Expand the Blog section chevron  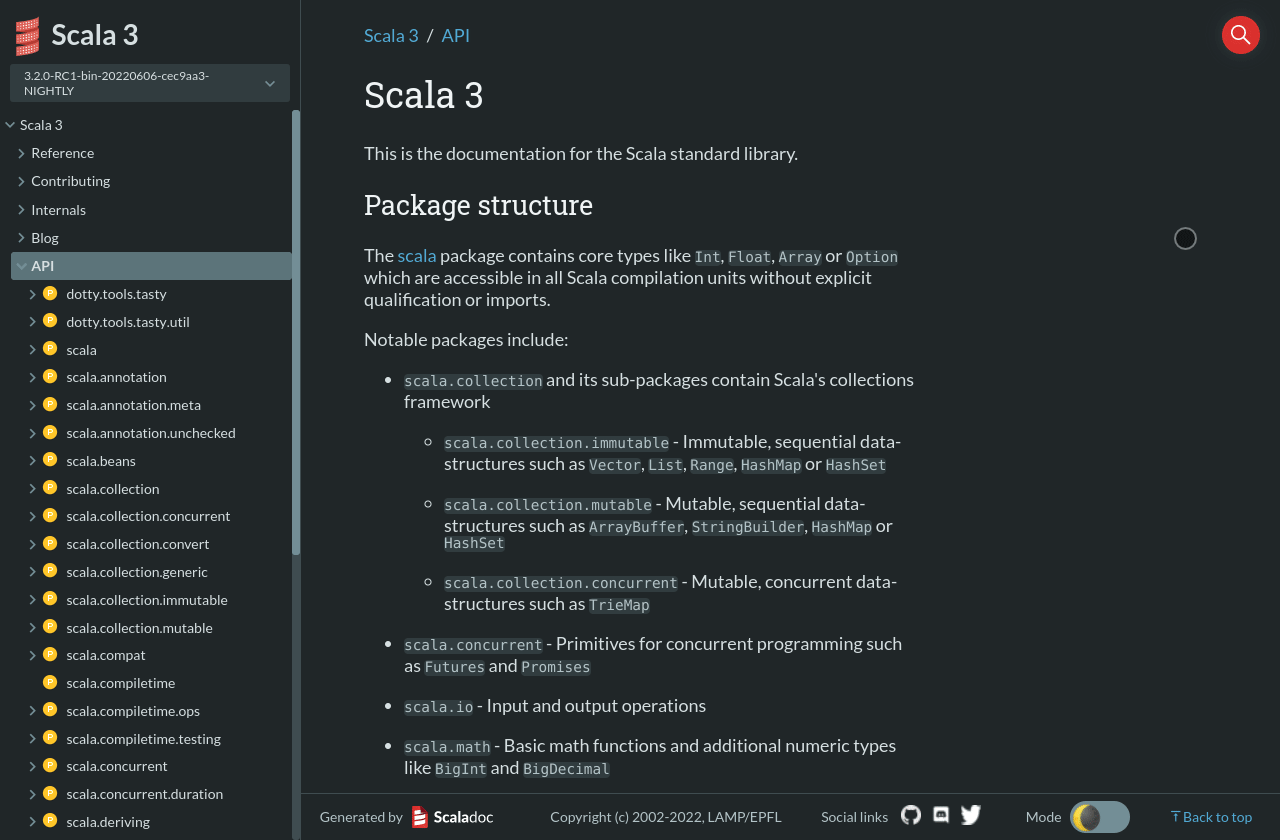point(21,238)
